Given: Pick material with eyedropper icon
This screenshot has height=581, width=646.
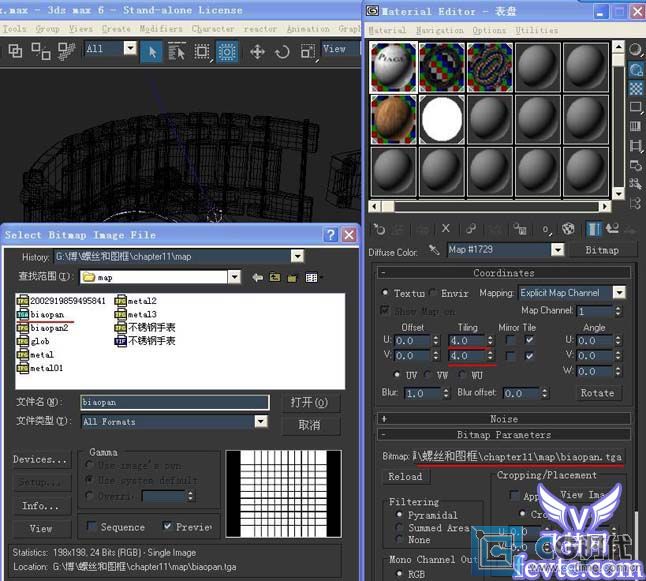Looking at the screenshot, I should click(x=434, y=250).
